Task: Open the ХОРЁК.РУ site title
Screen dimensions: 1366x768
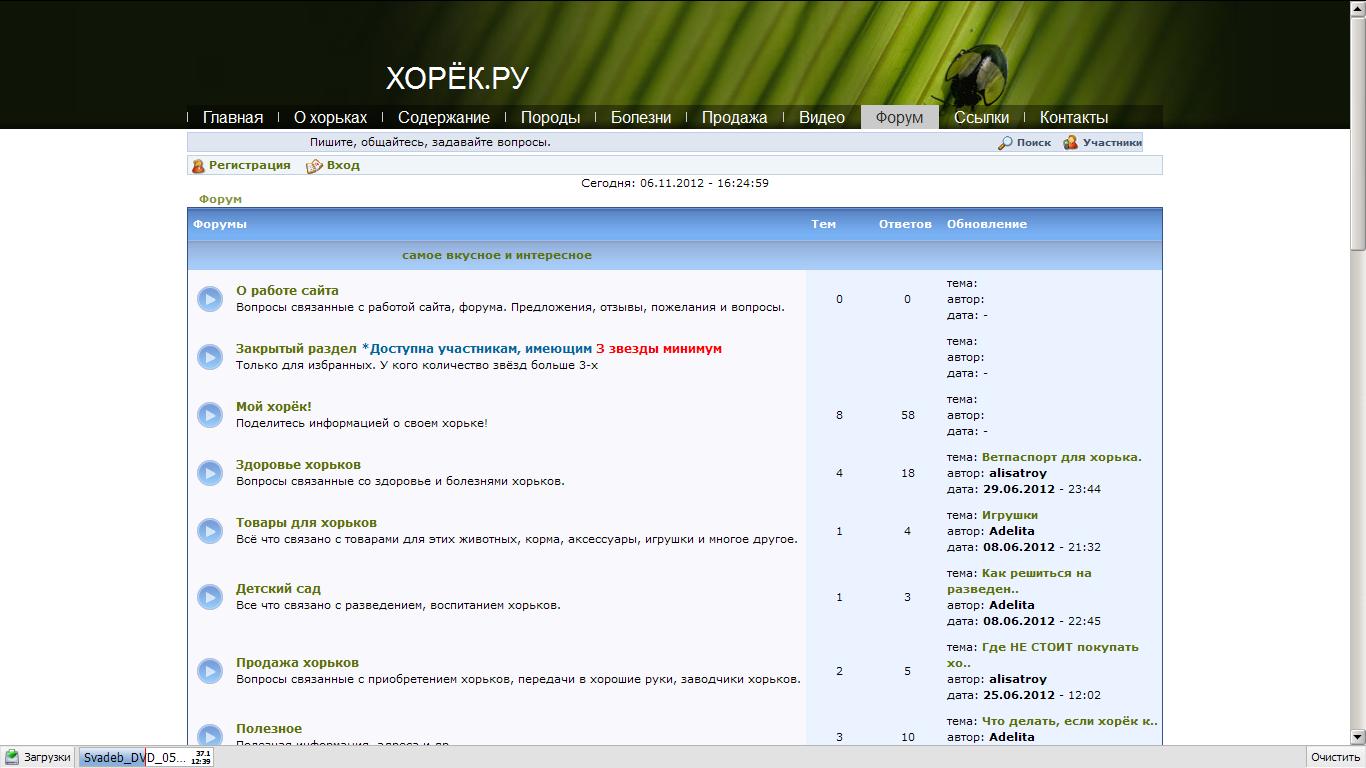Action: pyautogui.click(x=457, y=78)
